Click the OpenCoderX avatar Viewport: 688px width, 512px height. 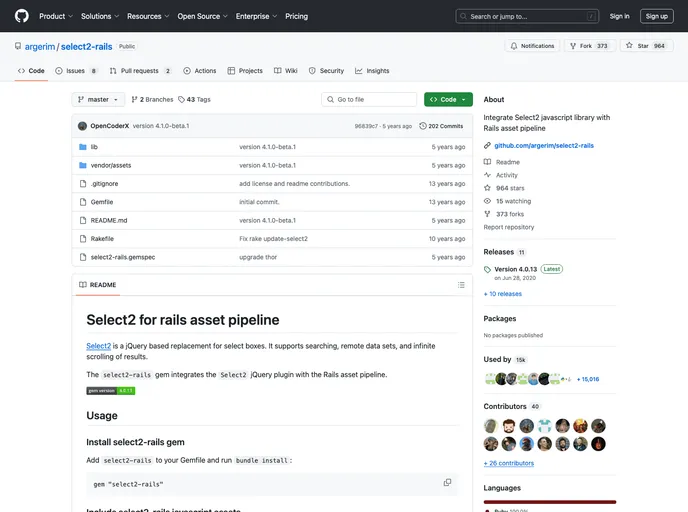[82, 126]
